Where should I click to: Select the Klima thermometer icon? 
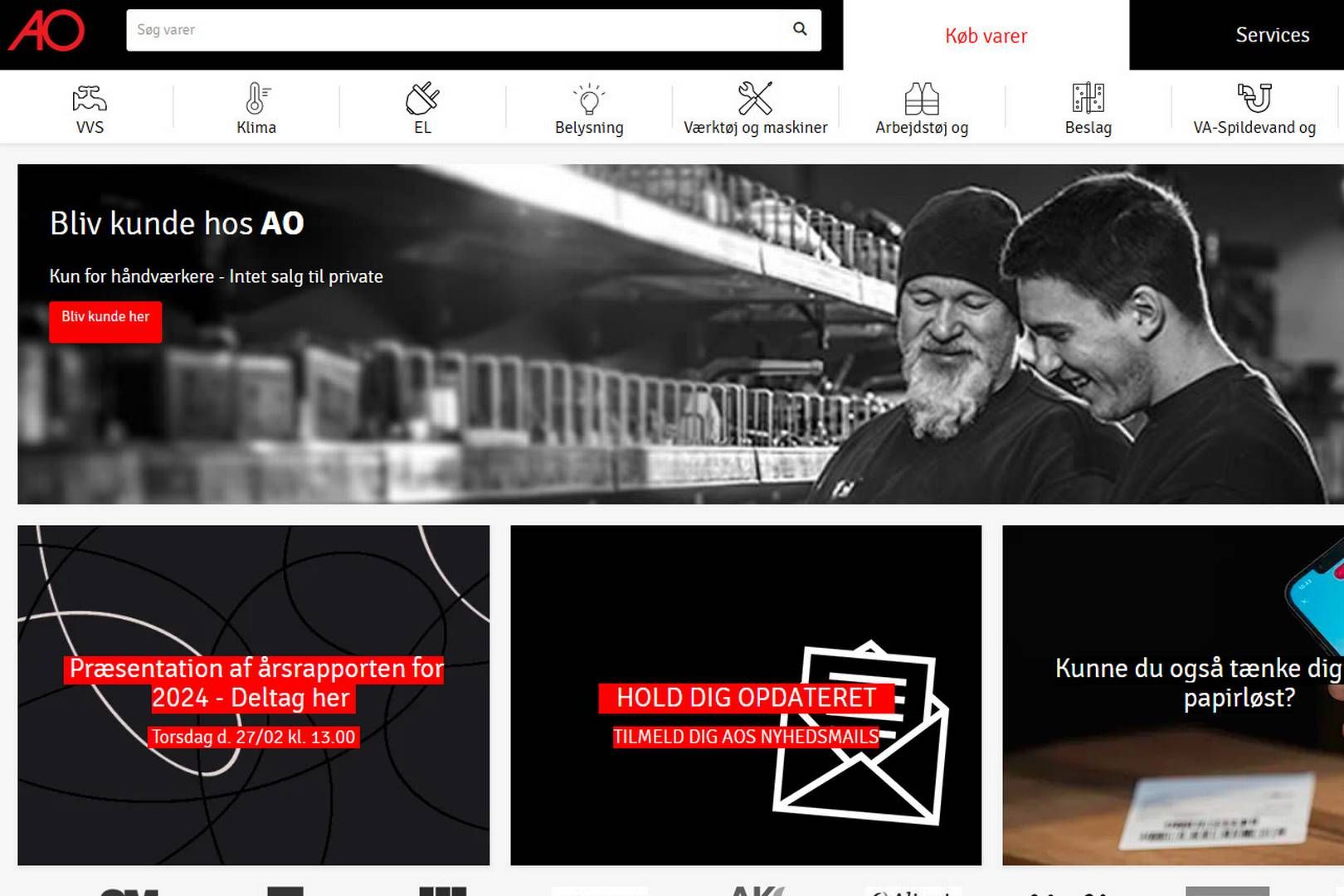[256, 99]
